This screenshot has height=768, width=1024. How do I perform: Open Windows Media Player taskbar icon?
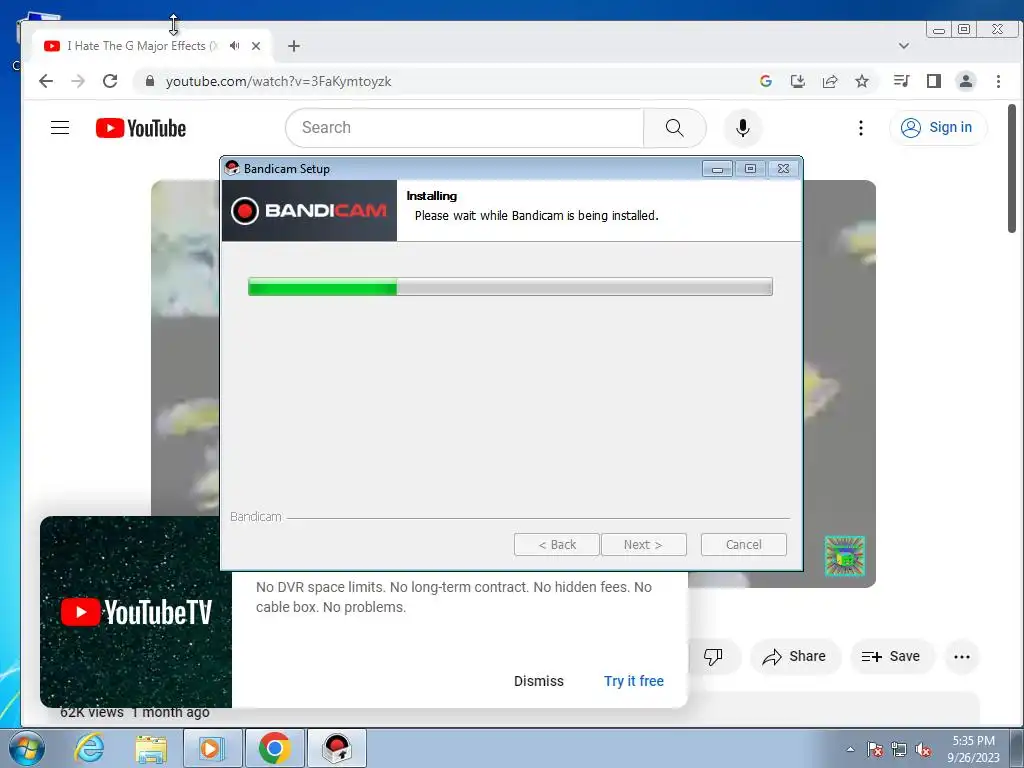212,748
